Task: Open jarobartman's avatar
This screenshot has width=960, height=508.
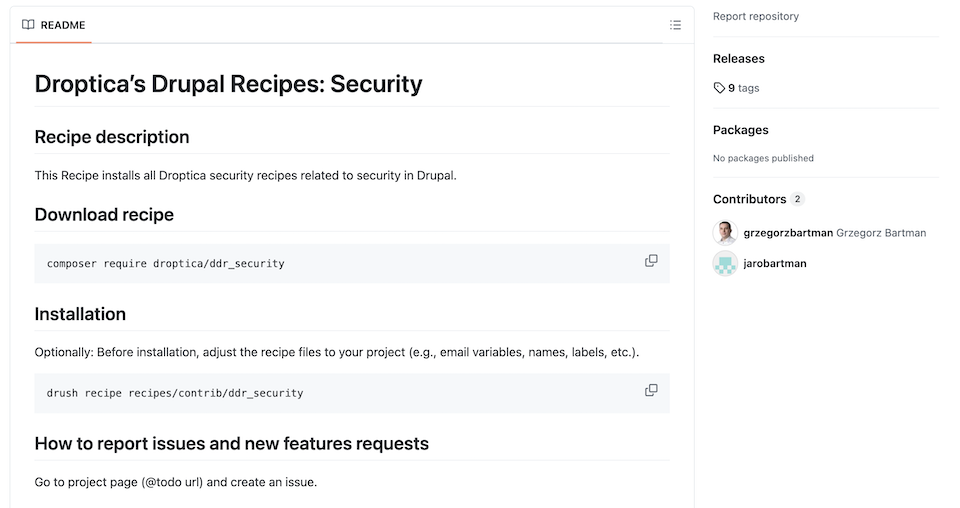Action: click(x=725, y=263)
